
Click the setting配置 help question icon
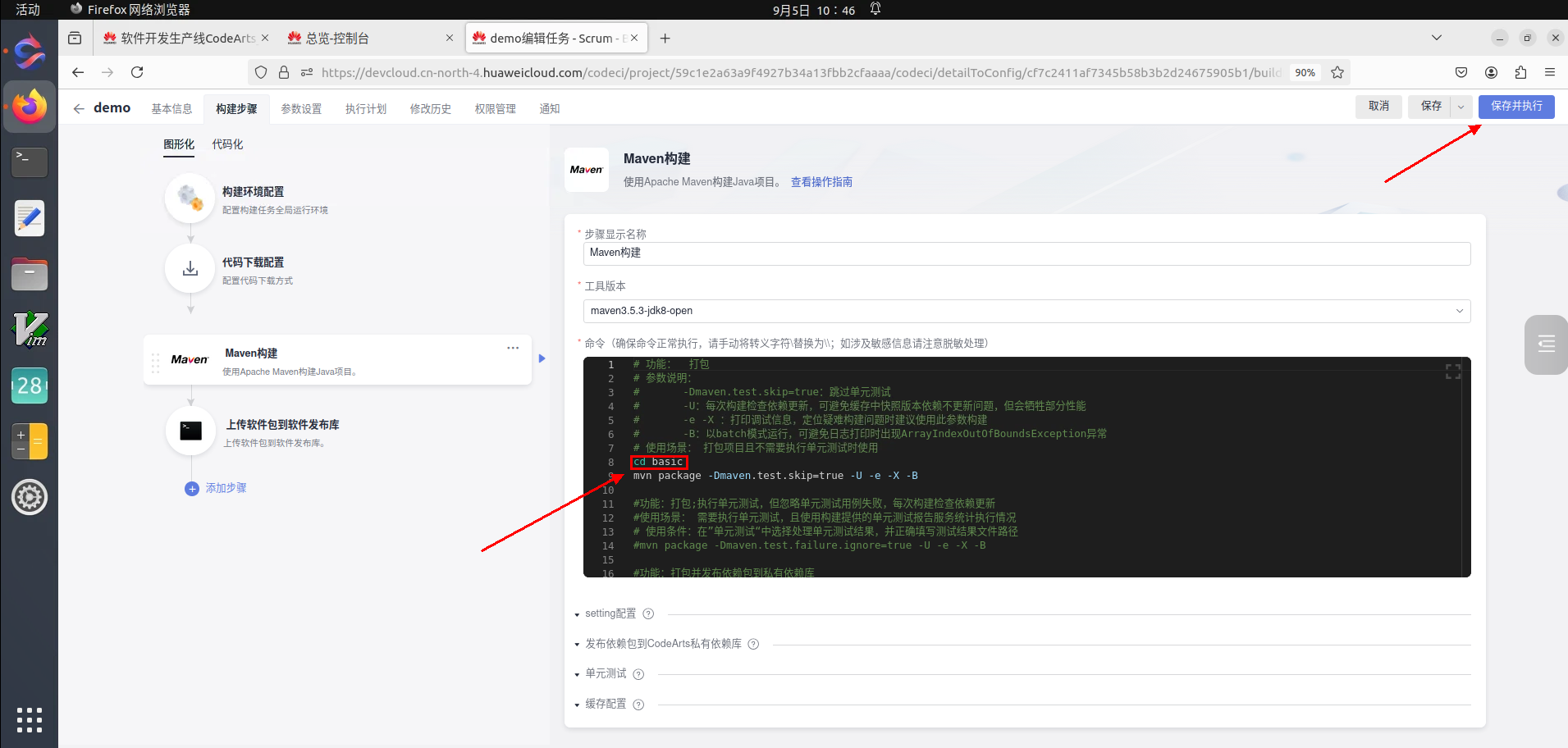pos(648,613)
